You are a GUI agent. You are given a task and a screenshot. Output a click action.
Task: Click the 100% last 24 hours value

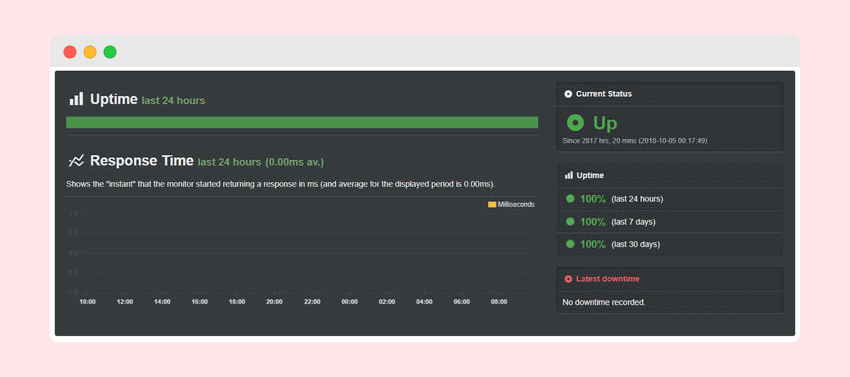click(x=593, y=199)
